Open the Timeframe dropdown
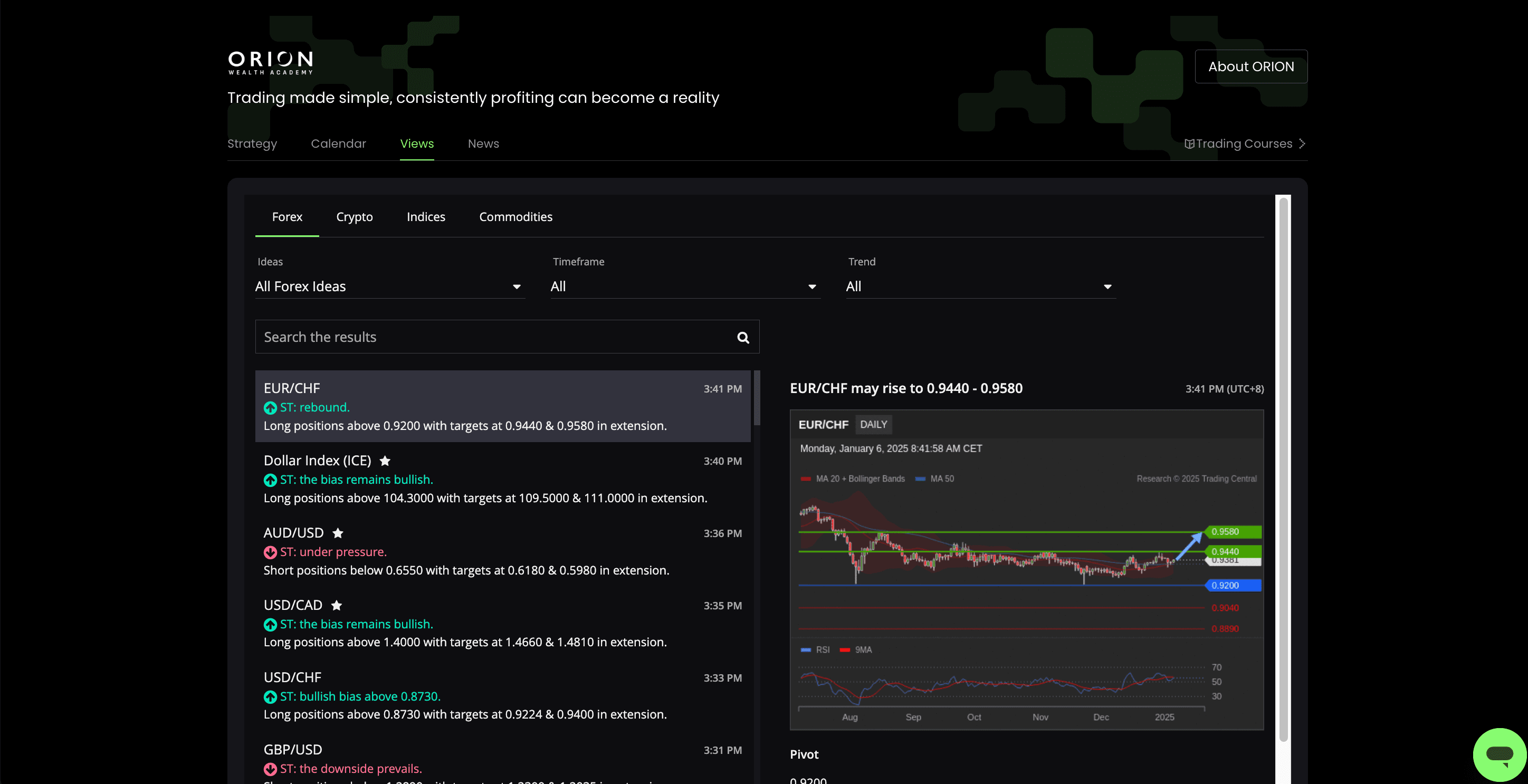Viewport: 1528px width, 784px height. pos(685,286)
